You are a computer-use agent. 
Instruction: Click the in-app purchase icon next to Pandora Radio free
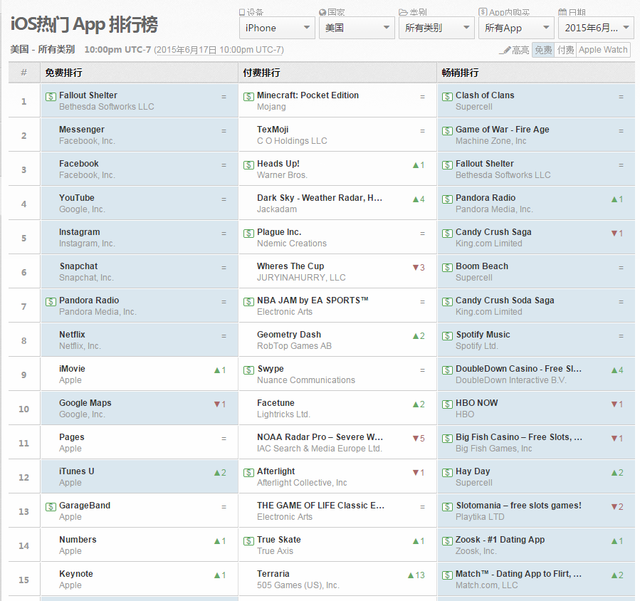50,301
